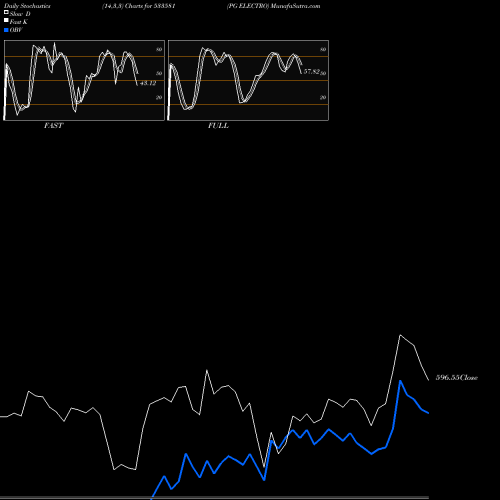Click the FAST stochastic chart panel
The image size is (500, 500).
coord(84,80)
